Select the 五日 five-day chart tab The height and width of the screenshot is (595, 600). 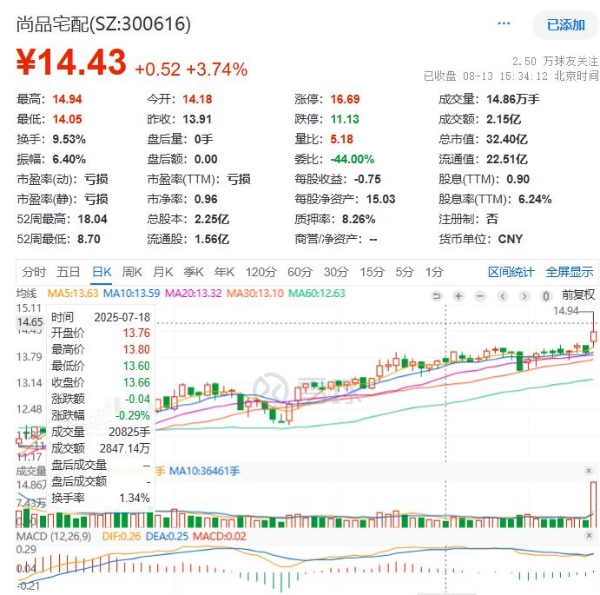(x=68, y=272)
